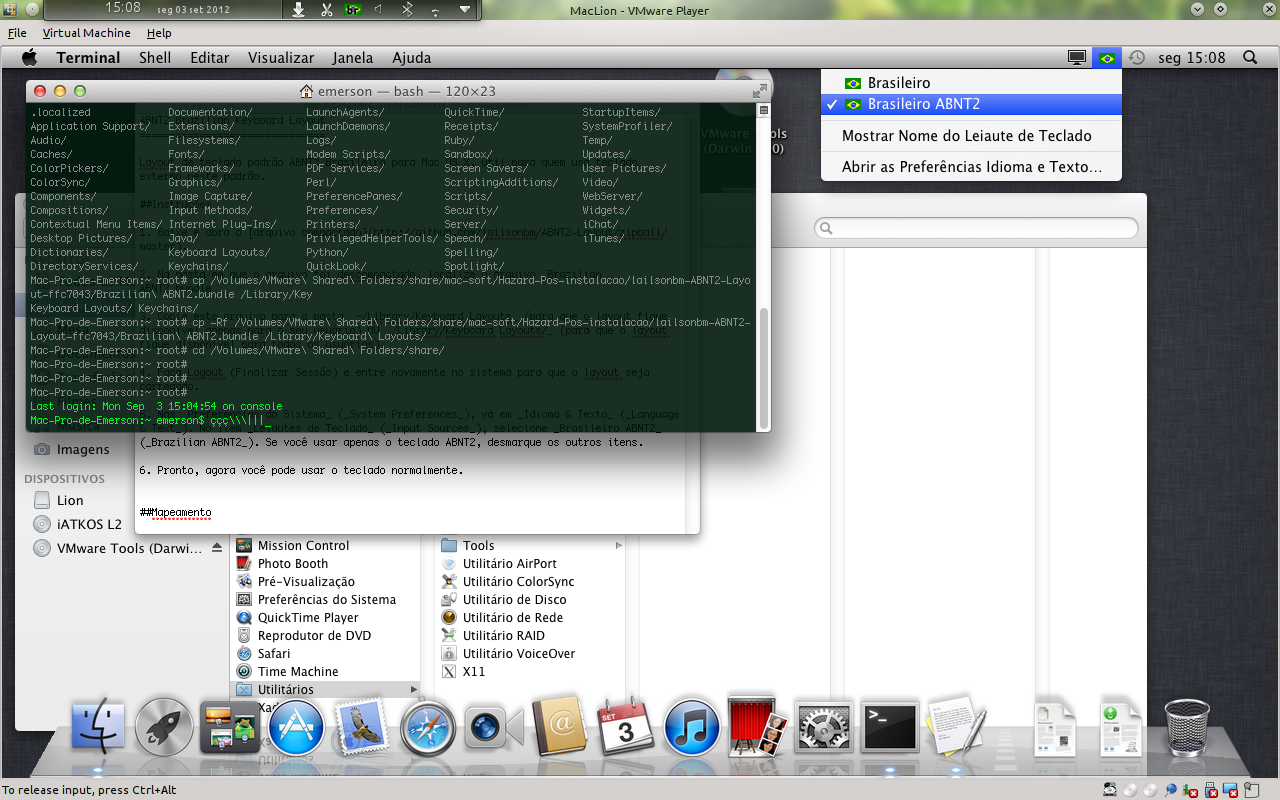Select Utilitário AirPort in Finder
Viewport: 1280px width, 800px height.
pos(509,563)
